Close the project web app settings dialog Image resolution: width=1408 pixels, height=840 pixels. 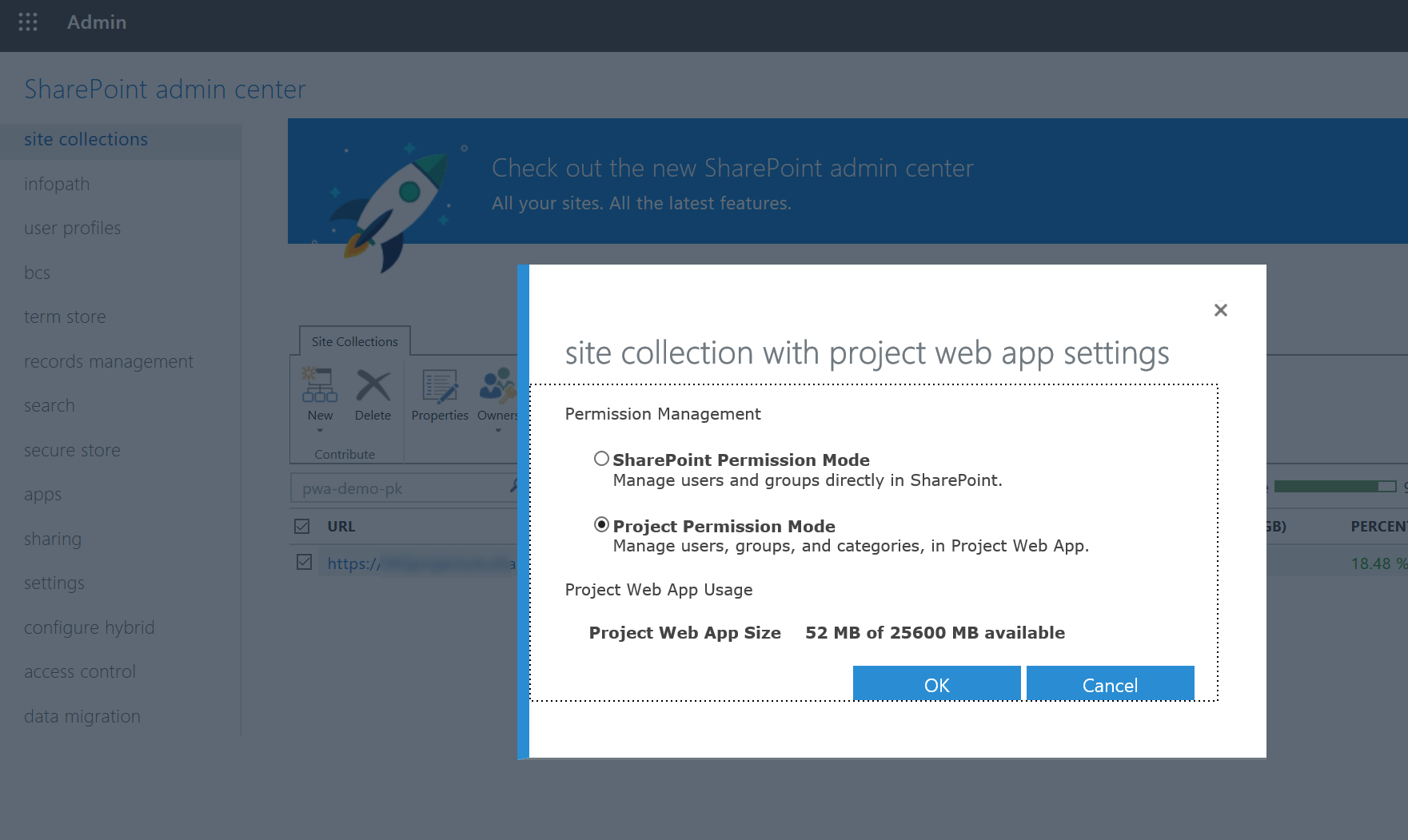pyautogui.click(x=1221, y=310)
